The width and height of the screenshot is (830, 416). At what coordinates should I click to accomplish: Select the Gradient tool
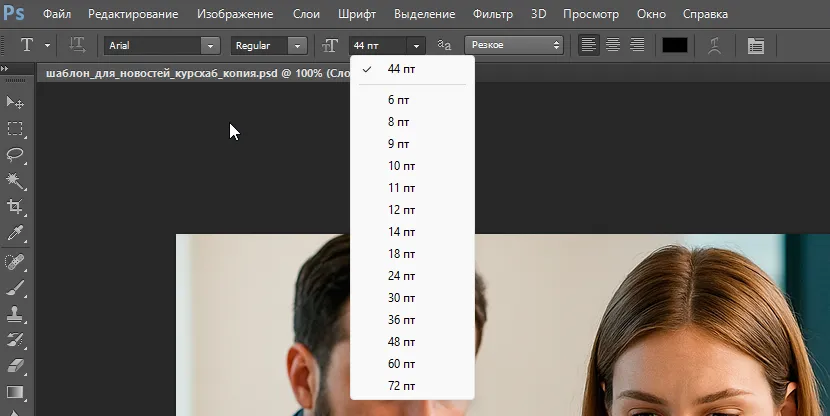15,392
